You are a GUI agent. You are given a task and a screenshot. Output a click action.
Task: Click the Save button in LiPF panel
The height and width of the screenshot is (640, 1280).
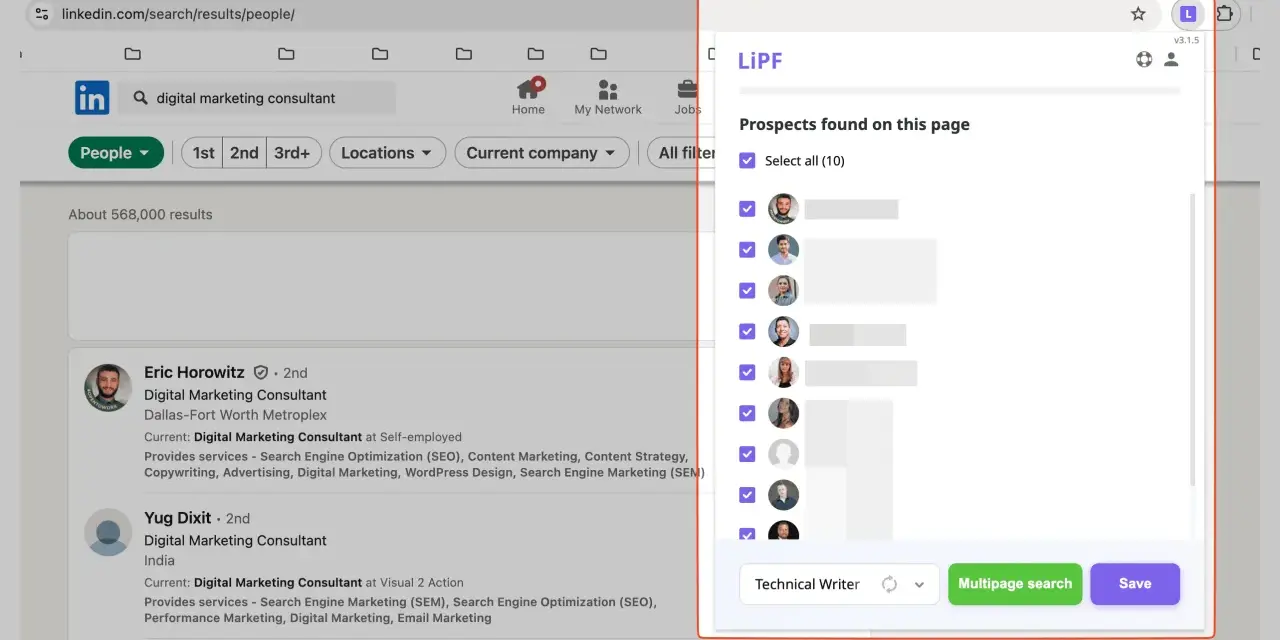tap(1135, 584)
